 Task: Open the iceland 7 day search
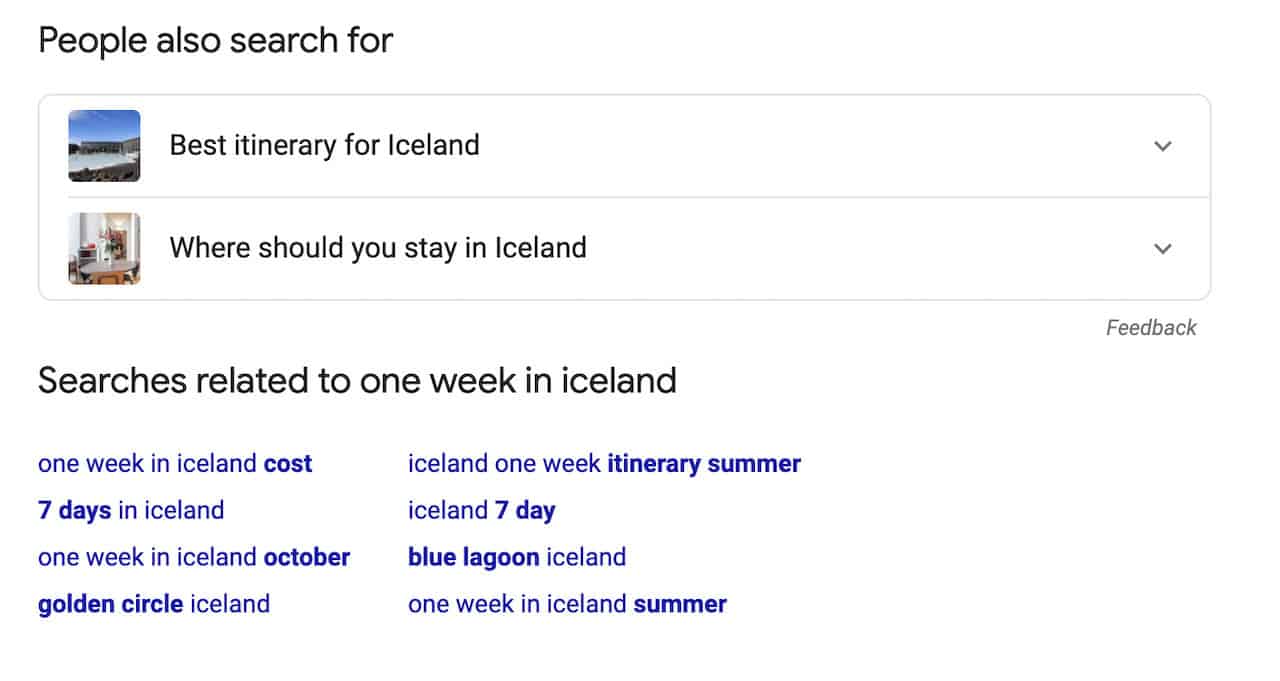click(x=481, y=511)
